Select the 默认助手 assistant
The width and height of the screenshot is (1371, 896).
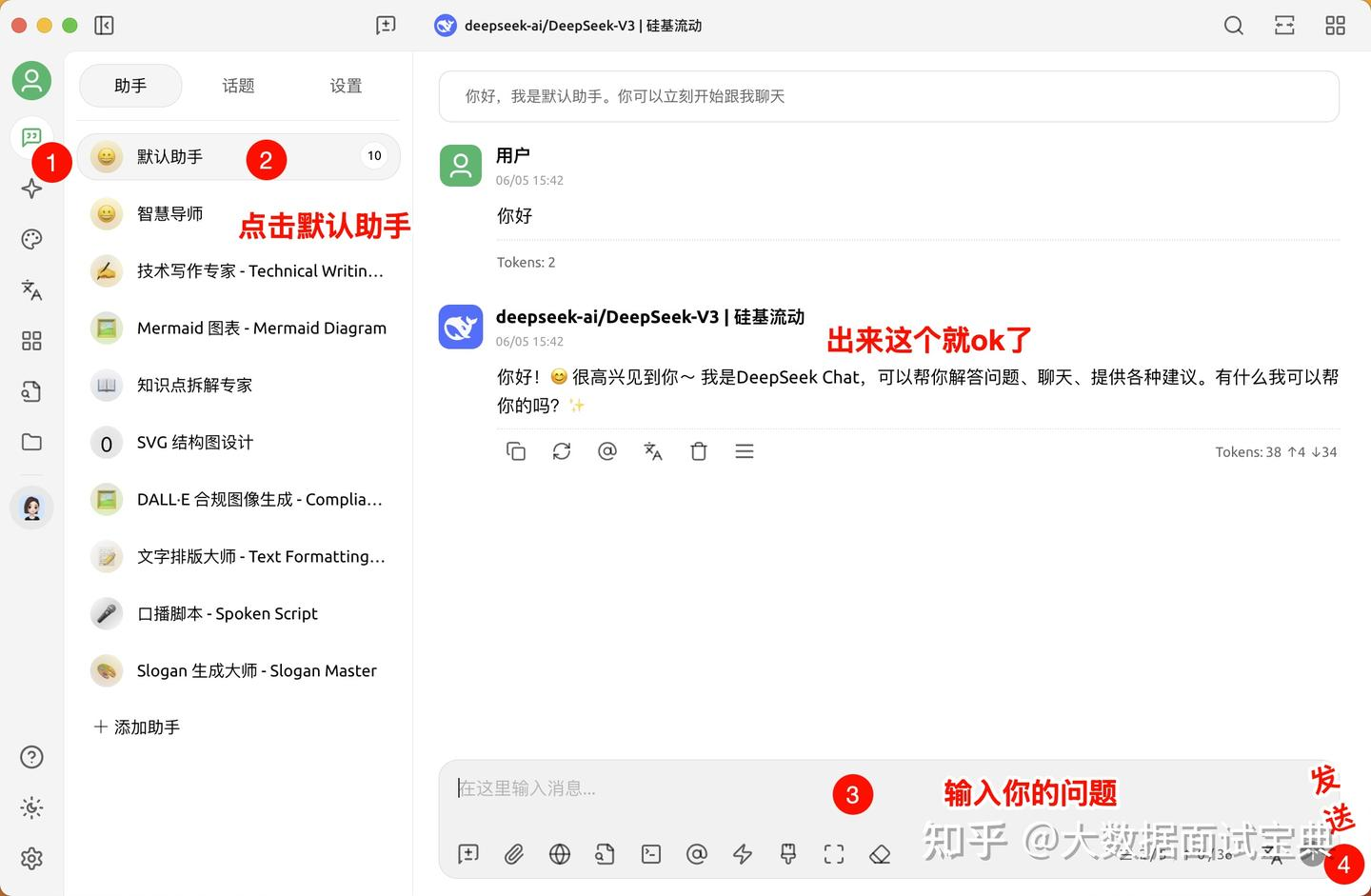click(239, 156)
